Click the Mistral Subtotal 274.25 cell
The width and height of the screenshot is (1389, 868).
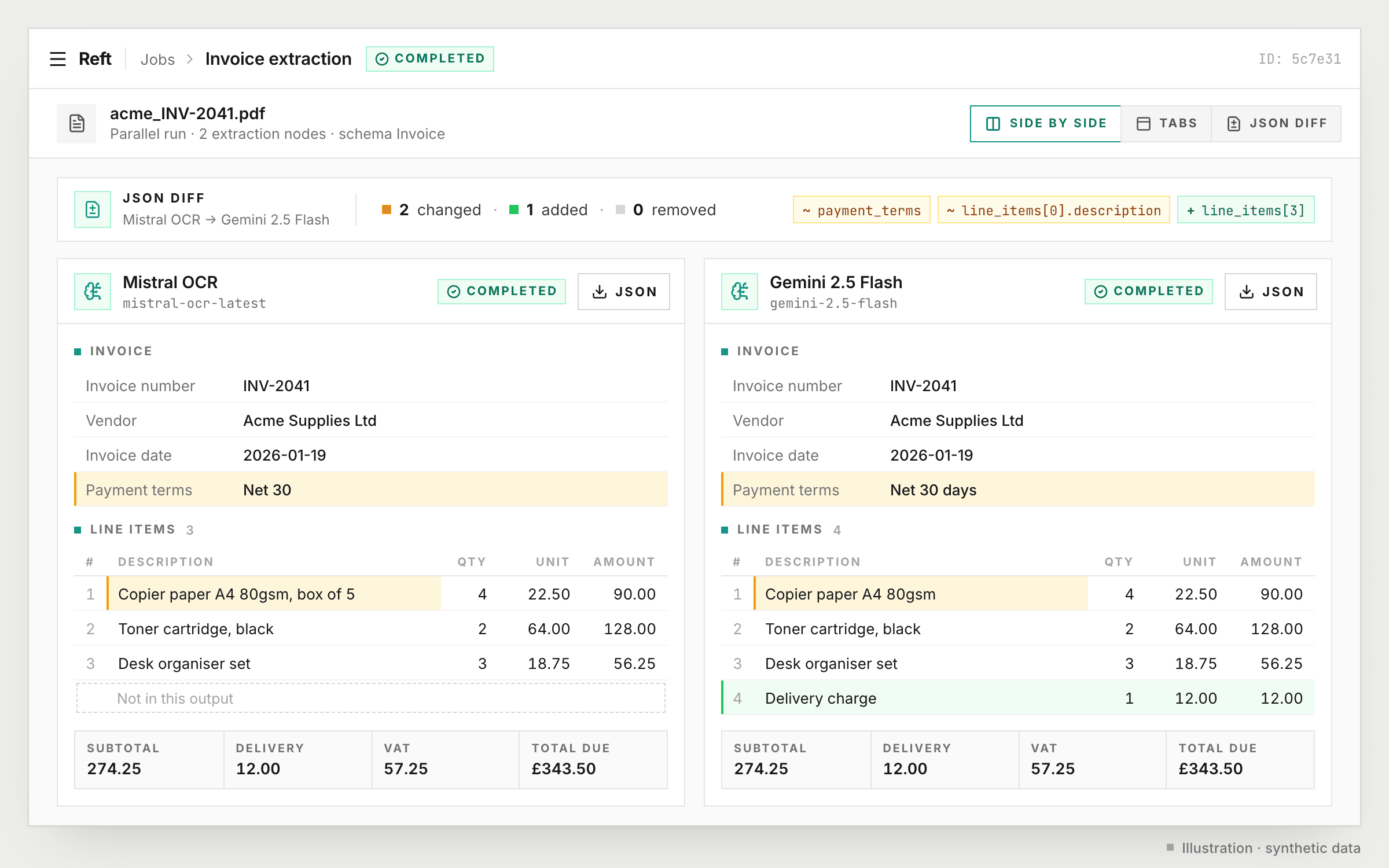[149, 760]
